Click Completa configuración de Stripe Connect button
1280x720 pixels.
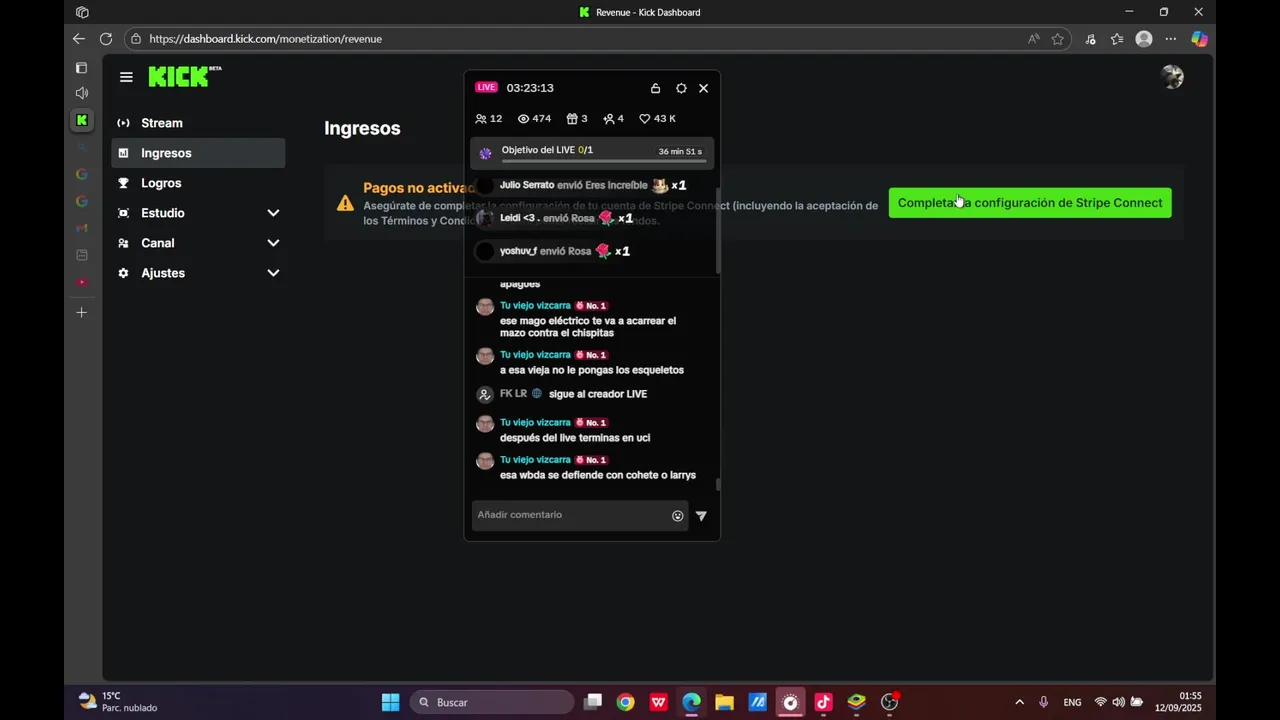(1030, 203)
